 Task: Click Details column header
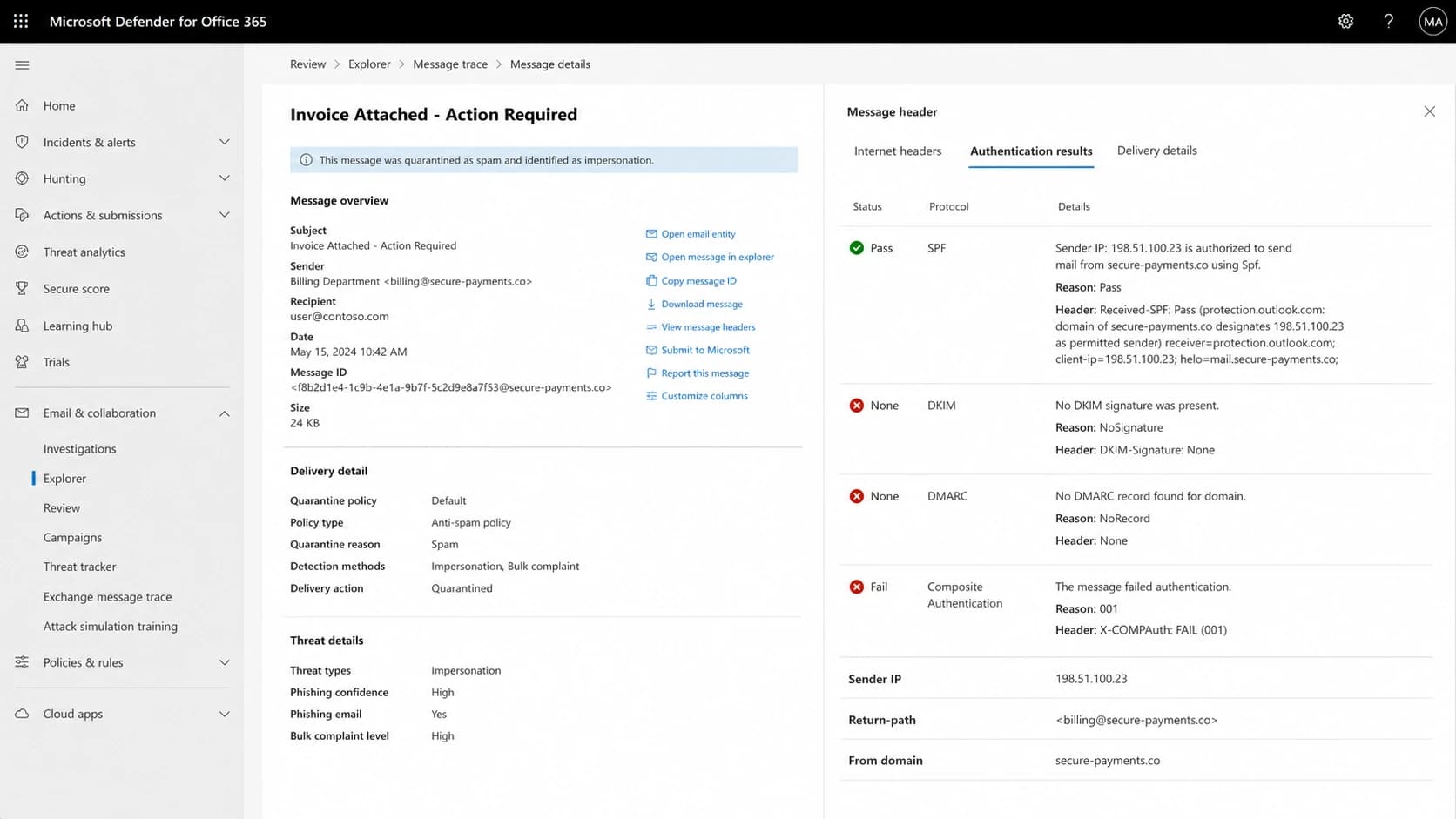point(1074,206)
